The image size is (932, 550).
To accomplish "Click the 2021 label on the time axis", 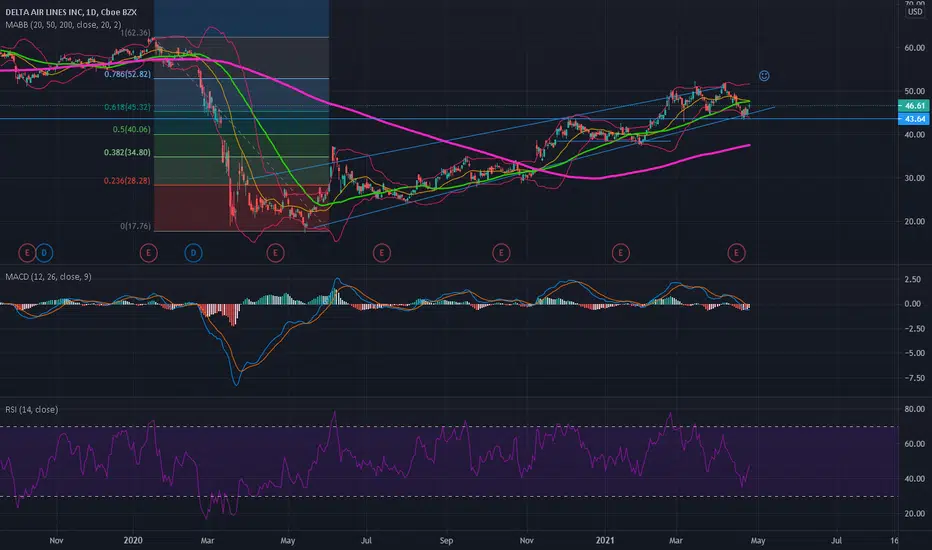I will pyautogui.click(x=605, y=540).
